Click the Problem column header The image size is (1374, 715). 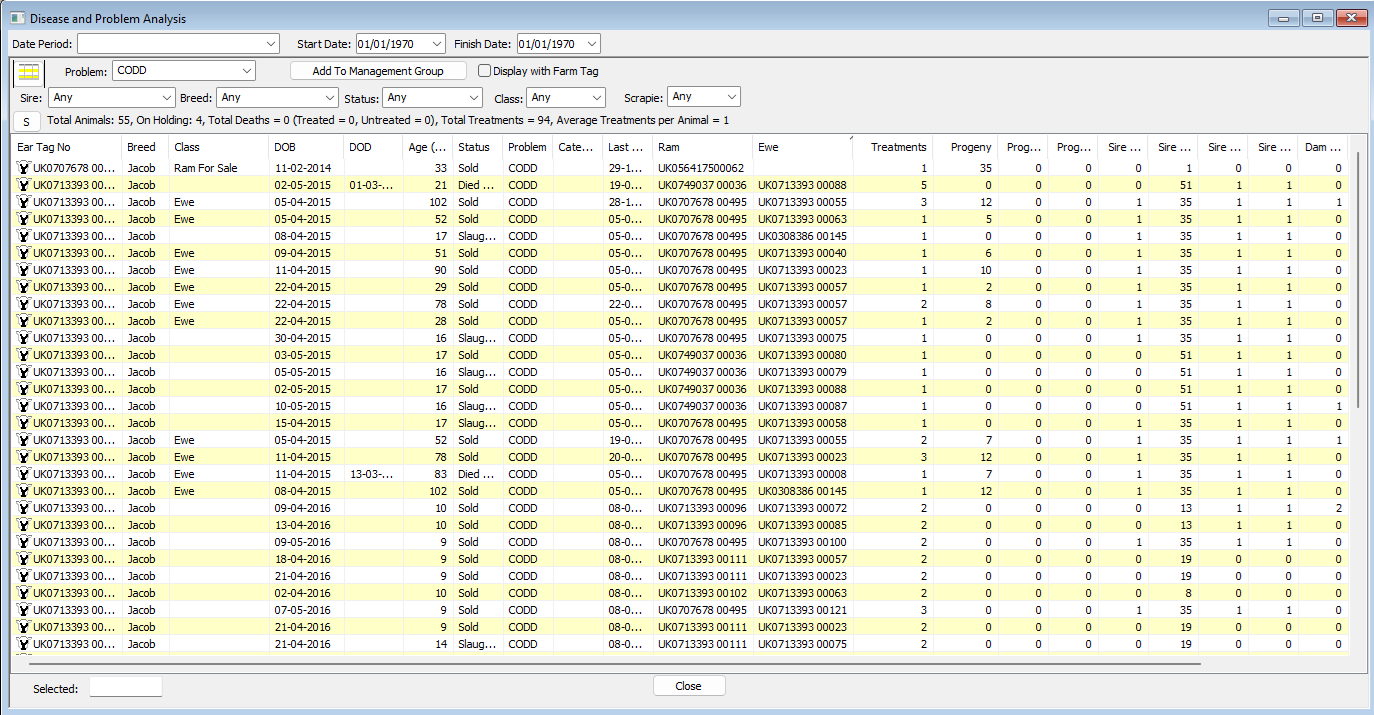(x=528, y=147)
